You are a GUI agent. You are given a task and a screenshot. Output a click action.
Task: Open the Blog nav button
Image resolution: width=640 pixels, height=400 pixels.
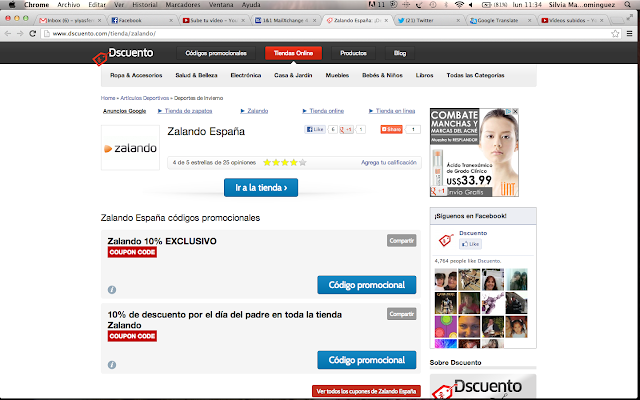400,53
